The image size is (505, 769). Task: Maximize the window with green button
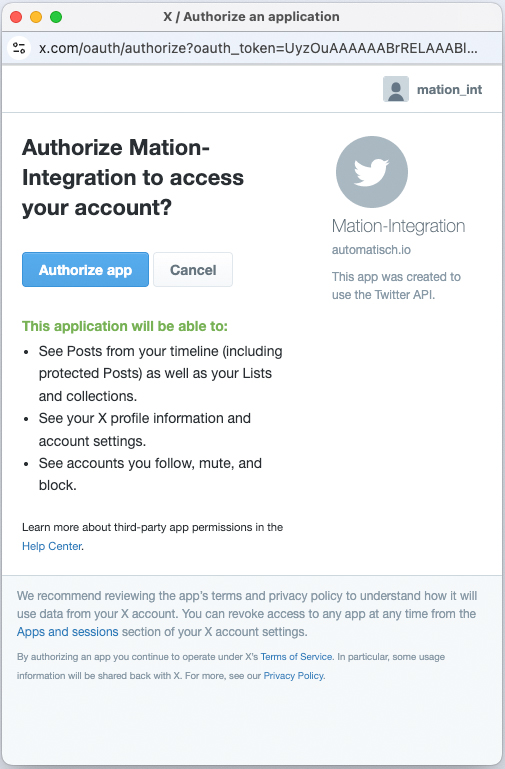pos(56,17)
